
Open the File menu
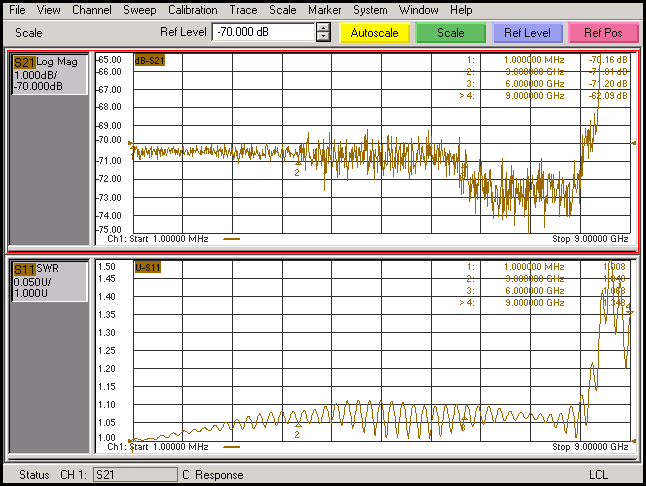pyautogui.click(x=17, y=9)
